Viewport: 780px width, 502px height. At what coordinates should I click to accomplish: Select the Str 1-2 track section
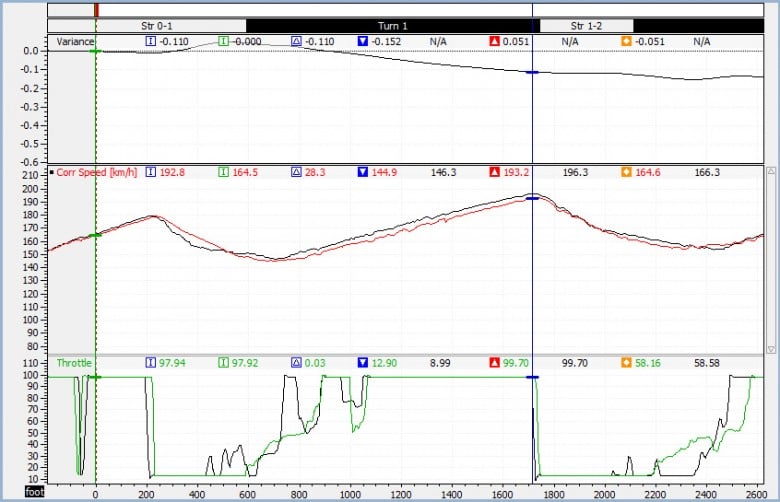pos(586,26)
